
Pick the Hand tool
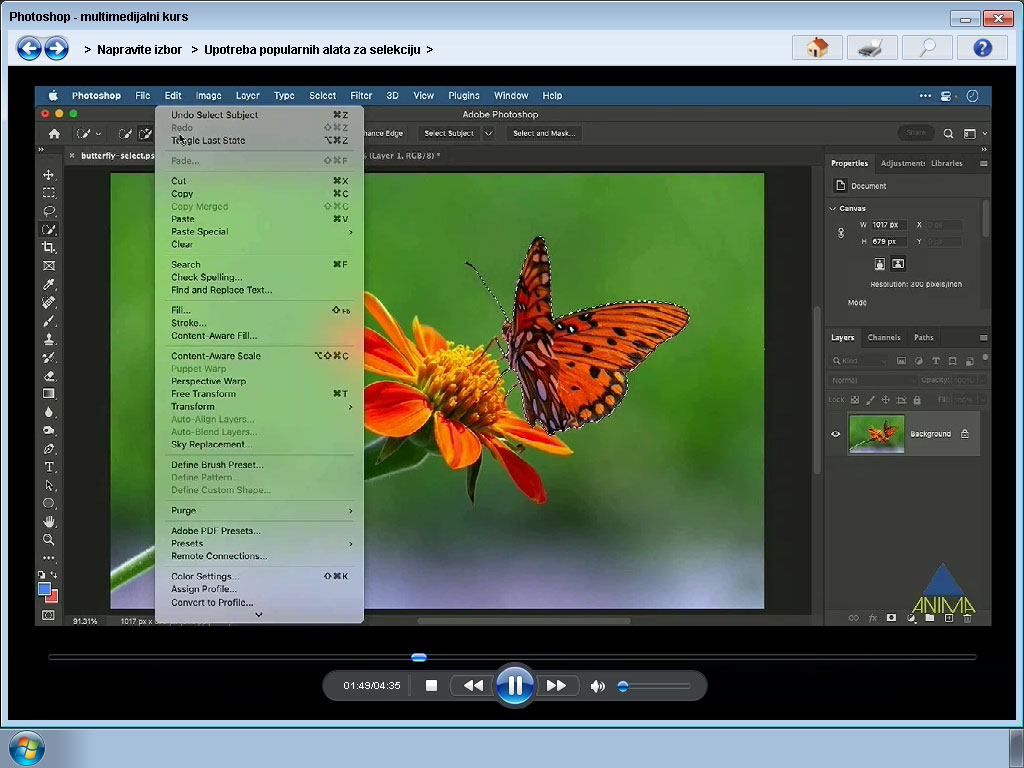48,522
